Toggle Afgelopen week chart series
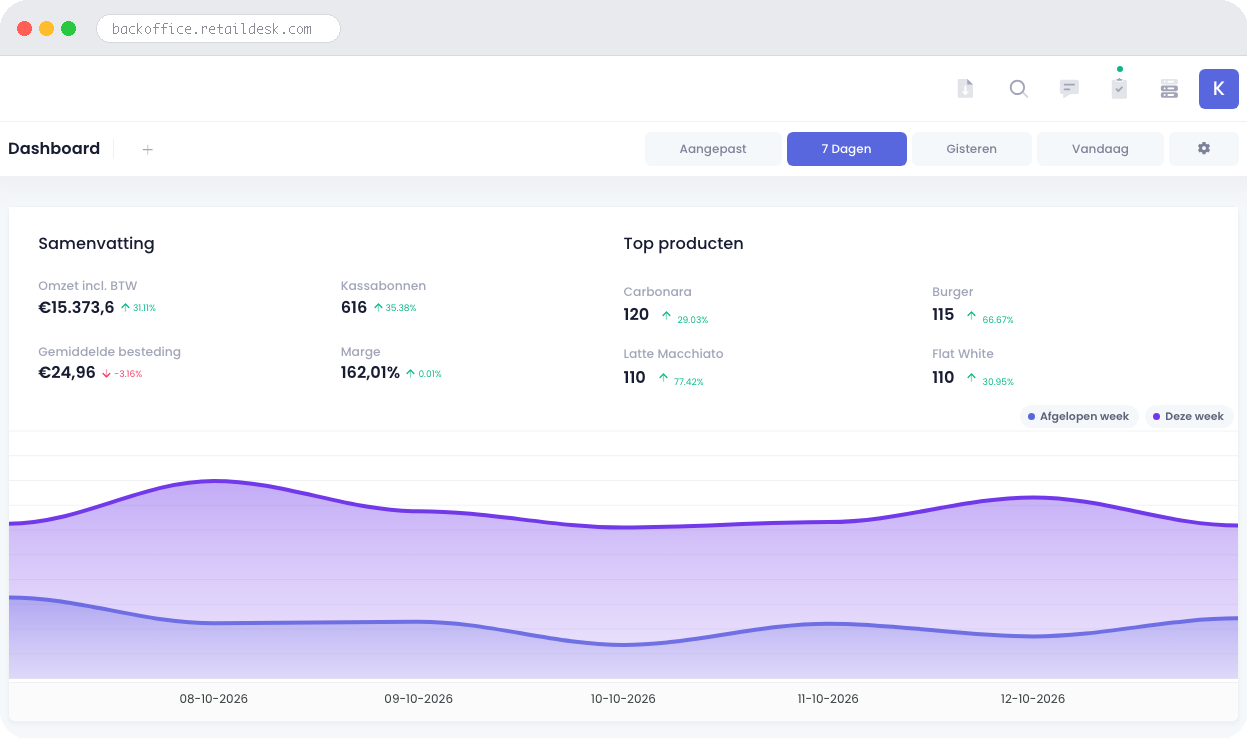The height and width of the screenshot is (738, 1247). point(1079,416)
